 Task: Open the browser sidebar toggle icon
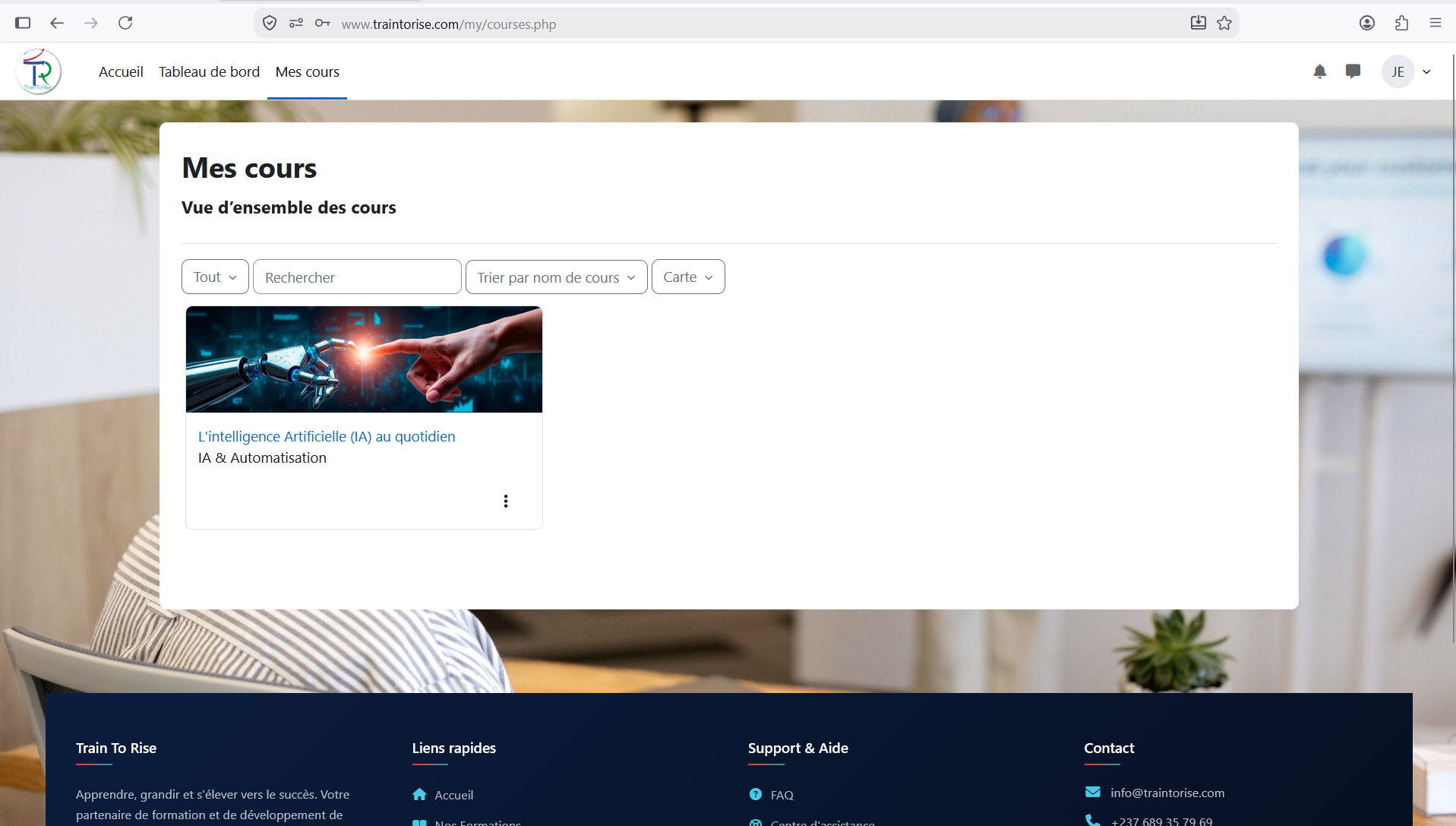point(23,23)
